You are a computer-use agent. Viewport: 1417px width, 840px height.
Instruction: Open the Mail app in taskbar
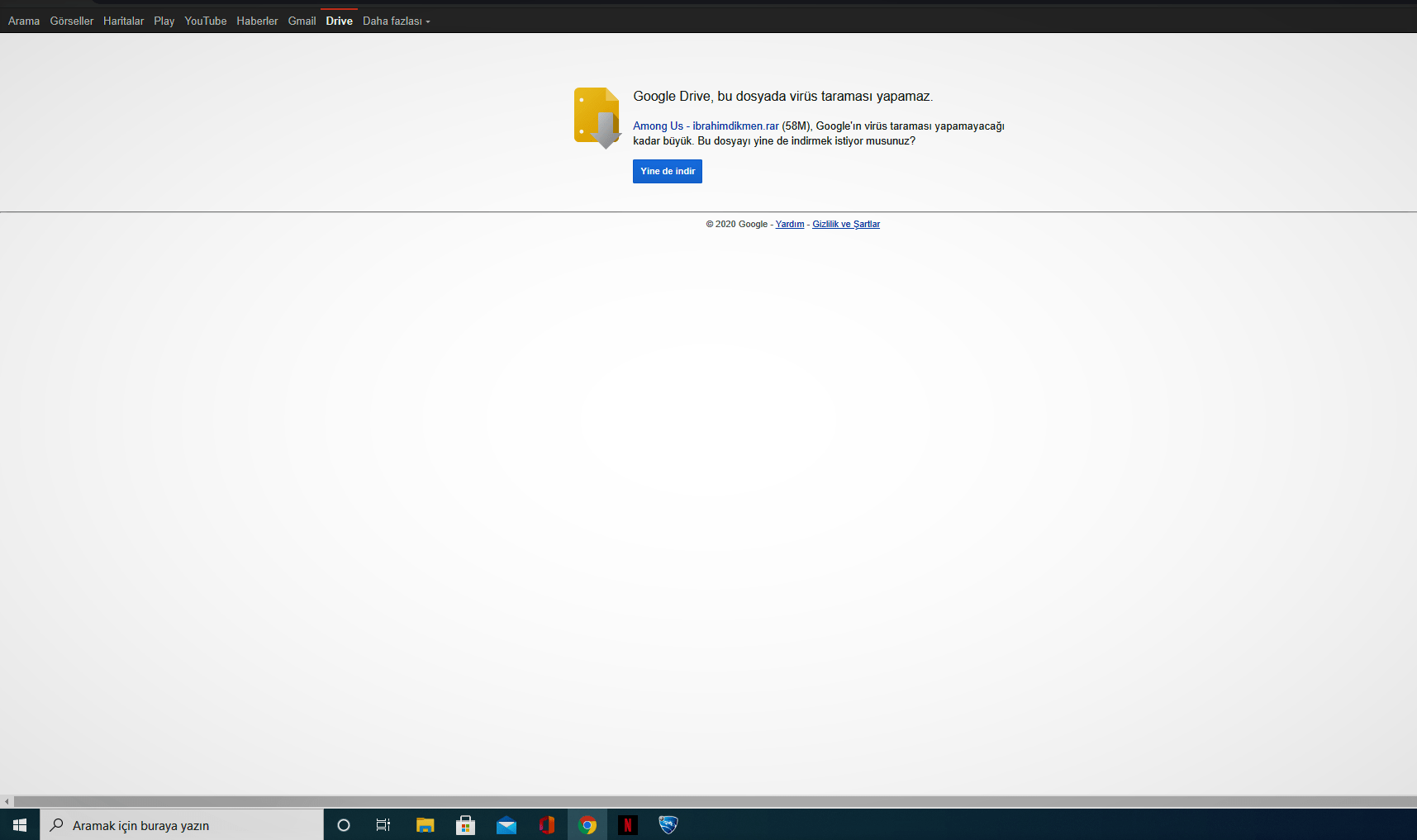[506, 825]
